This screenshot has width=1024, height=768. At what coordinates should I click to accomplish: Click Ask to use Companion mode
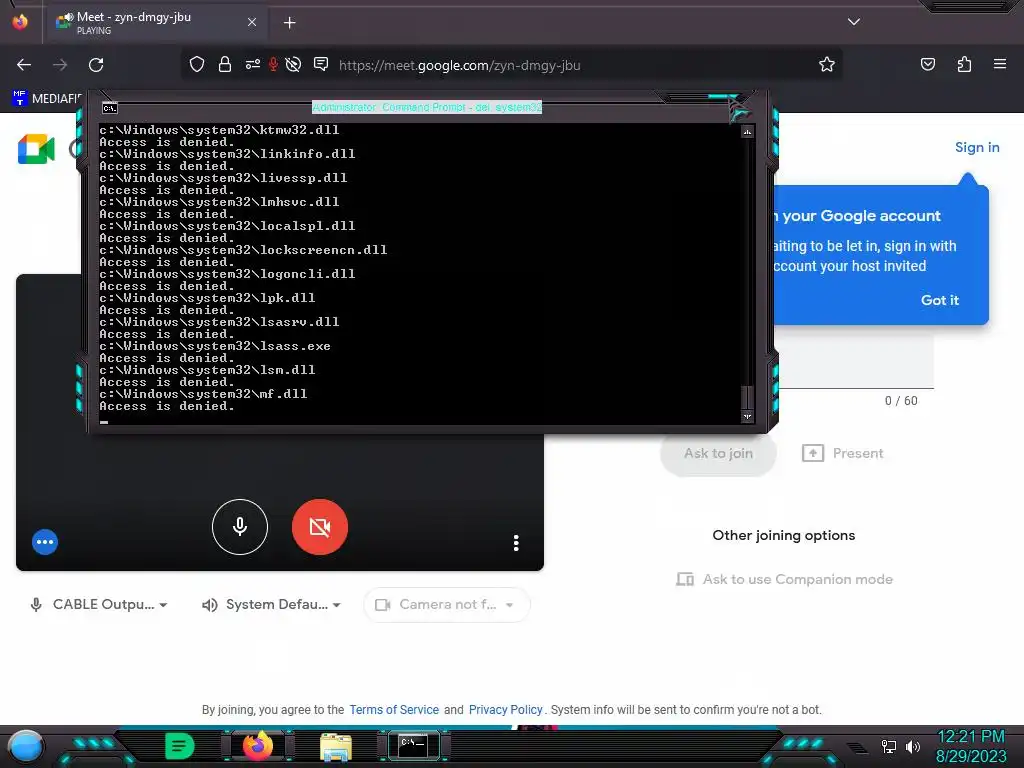[784, 579]
